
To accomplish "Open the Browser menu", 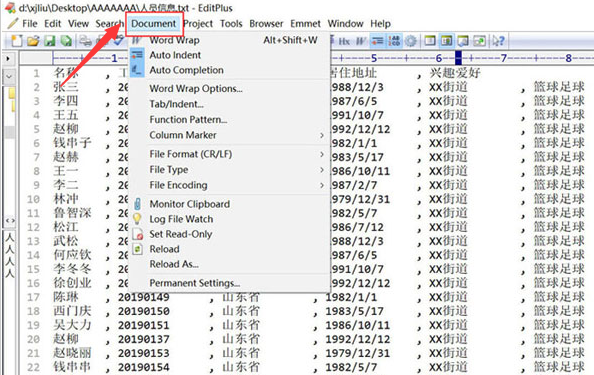I will coord(266,23).
